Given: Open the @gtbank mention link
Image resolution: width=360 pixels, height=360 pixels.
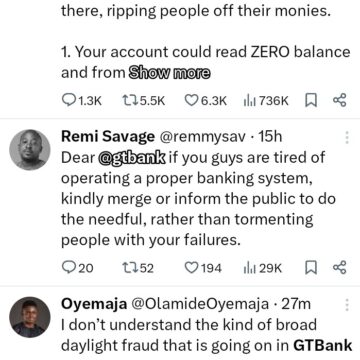Looking at the screenshot, I should tap(132, 157).
